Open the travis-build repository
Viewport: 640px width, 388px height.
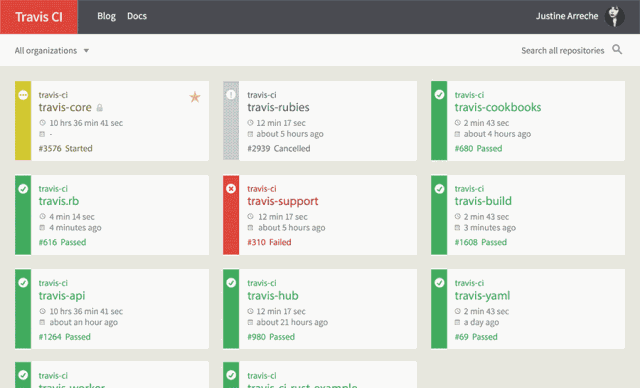coord(483,201)
